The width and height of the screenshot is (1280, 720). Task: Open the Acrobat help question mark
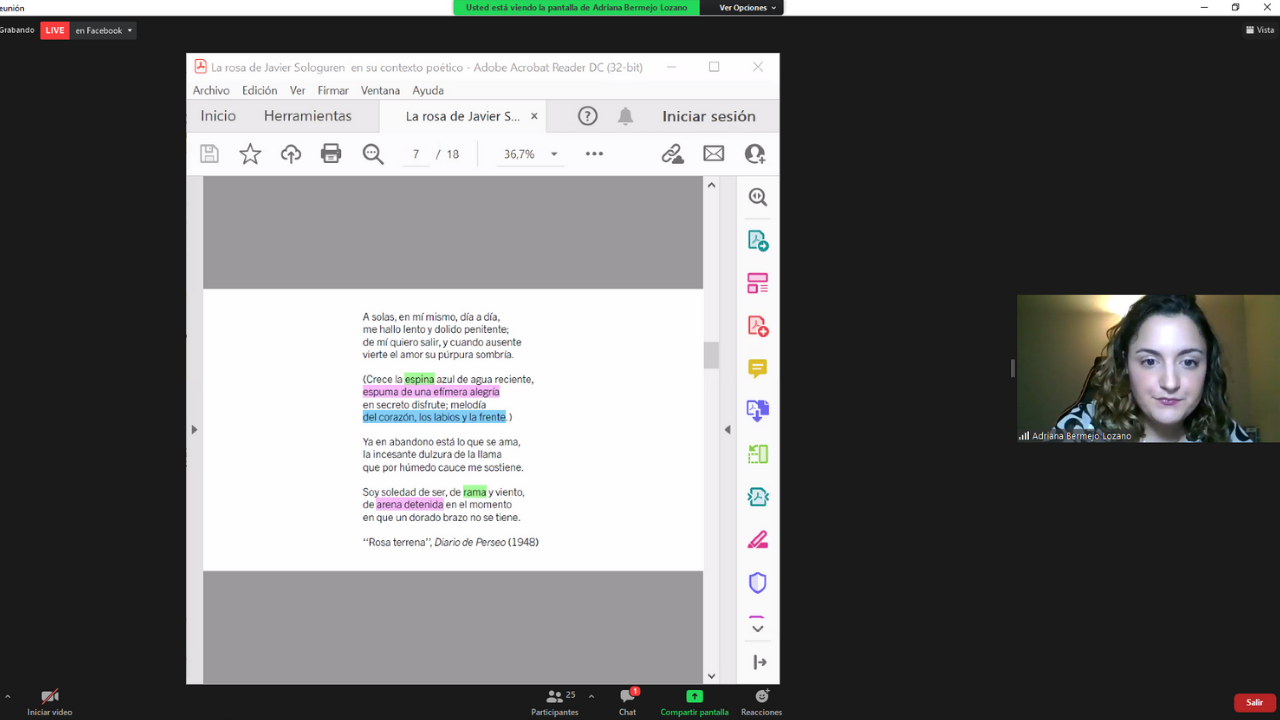click(x=588, y=116)
